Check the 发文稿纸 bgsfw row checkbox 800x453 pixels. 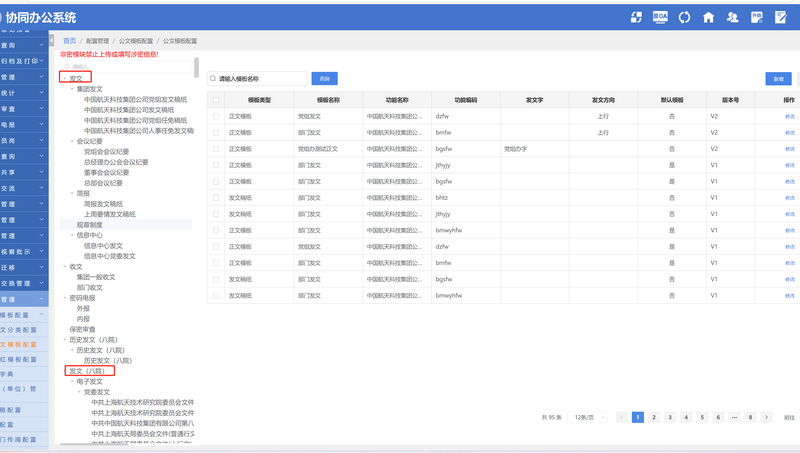click(216, 280)
